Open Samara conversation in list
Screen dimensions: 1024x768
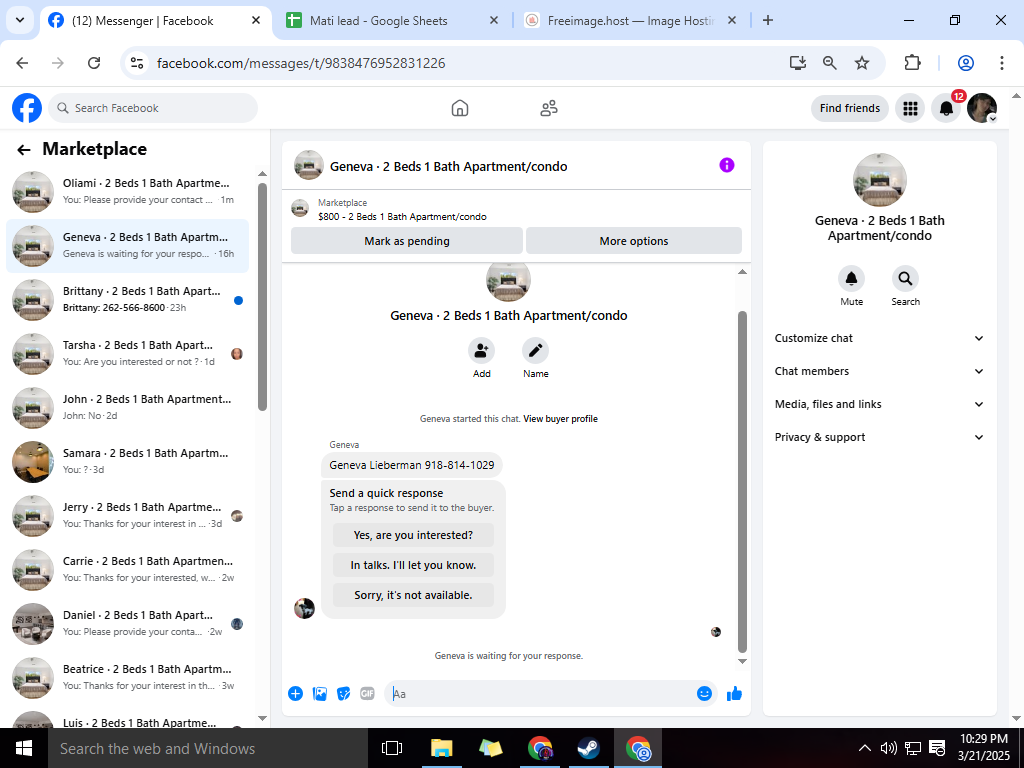[127, 461]
